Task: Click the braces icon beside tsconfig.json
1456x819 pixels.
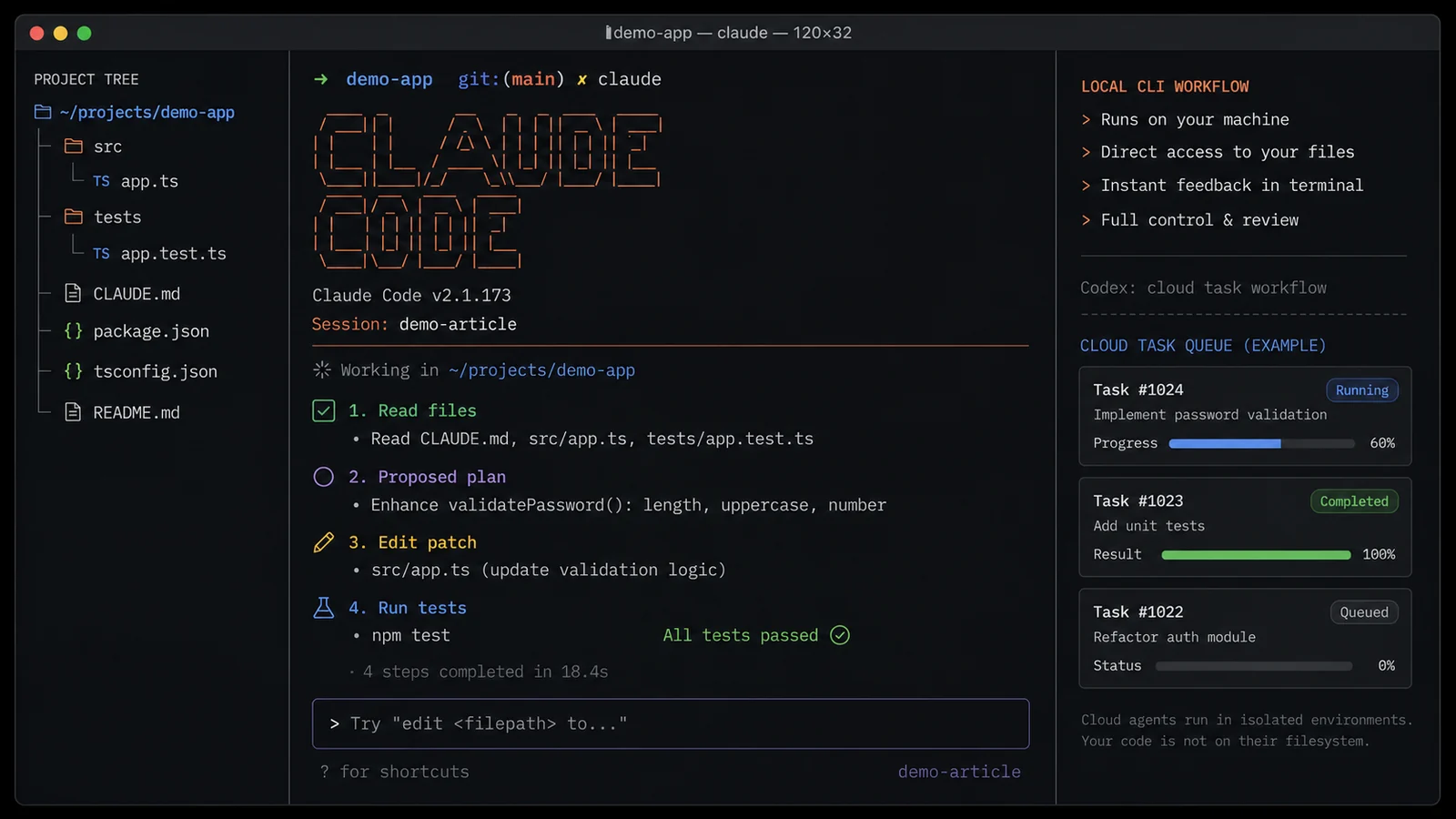Action: (x=73, y=370)
